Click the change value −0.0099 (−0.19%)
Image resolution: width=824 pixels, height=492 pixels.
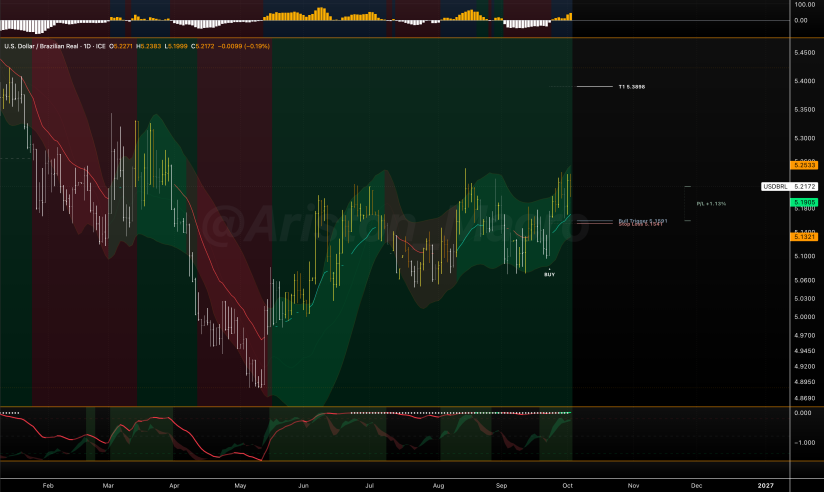click(244, 46)
